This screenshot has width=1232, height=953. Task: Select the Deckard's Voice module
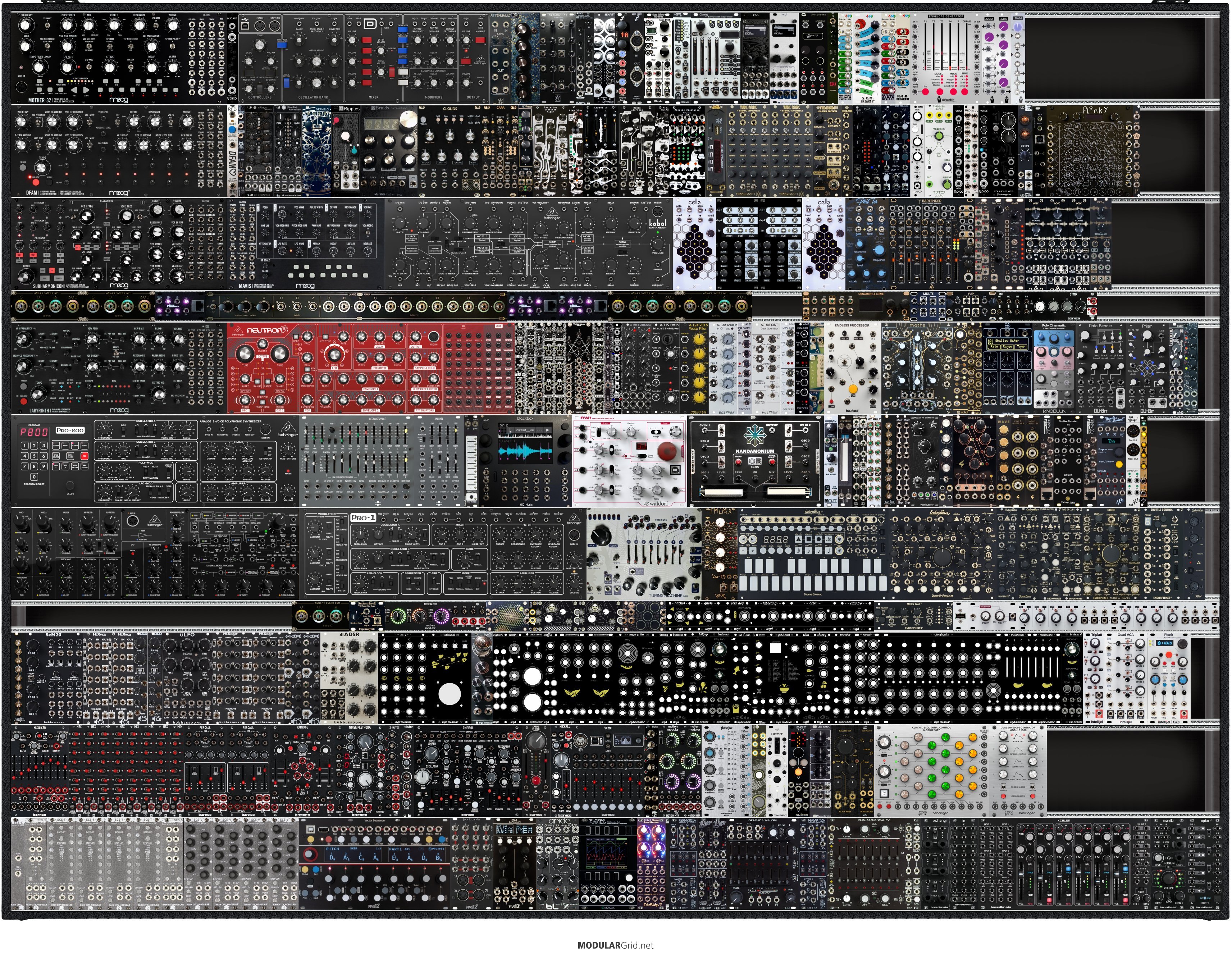click(357, 461)
